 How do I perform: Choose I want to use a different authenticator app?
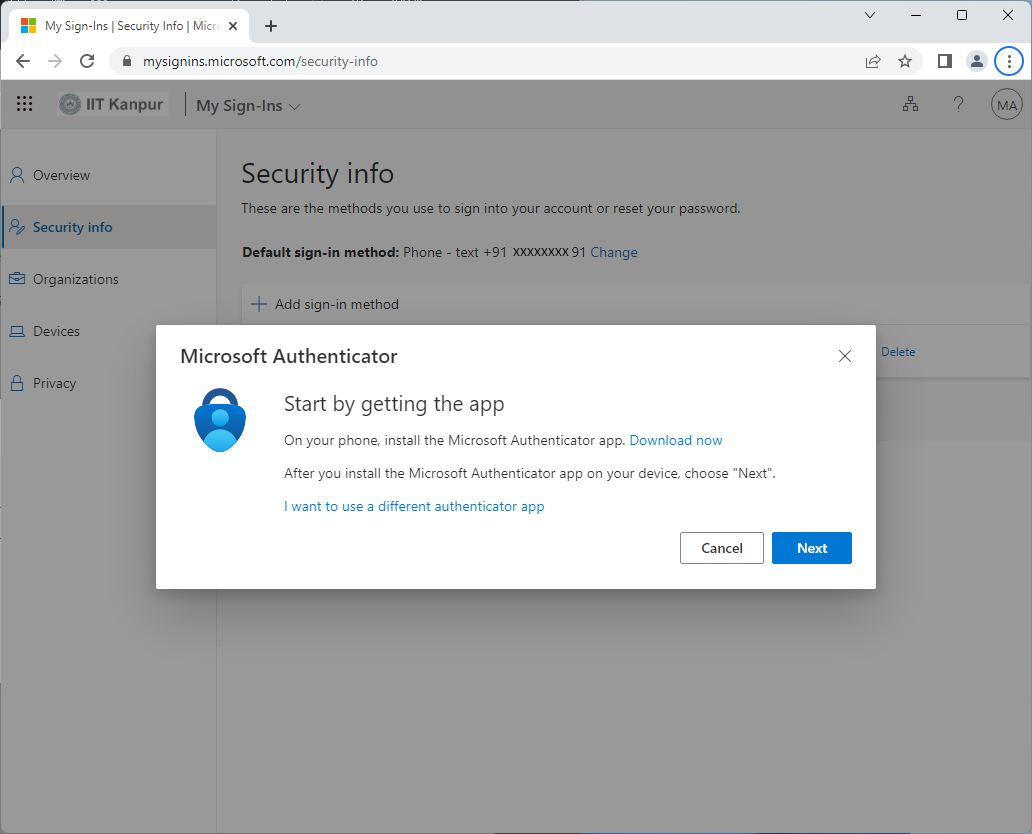[414, 506]
